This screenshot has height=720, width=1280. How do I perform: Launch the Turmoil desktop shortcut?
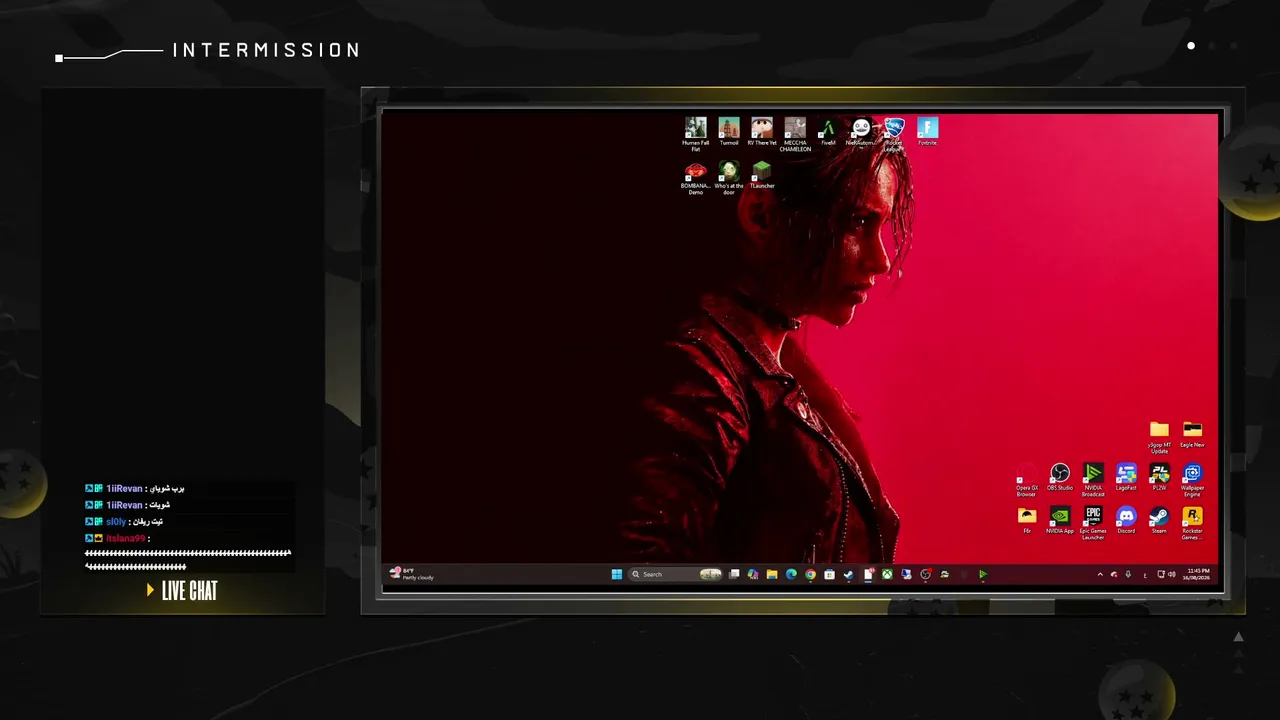coord(729,132)
